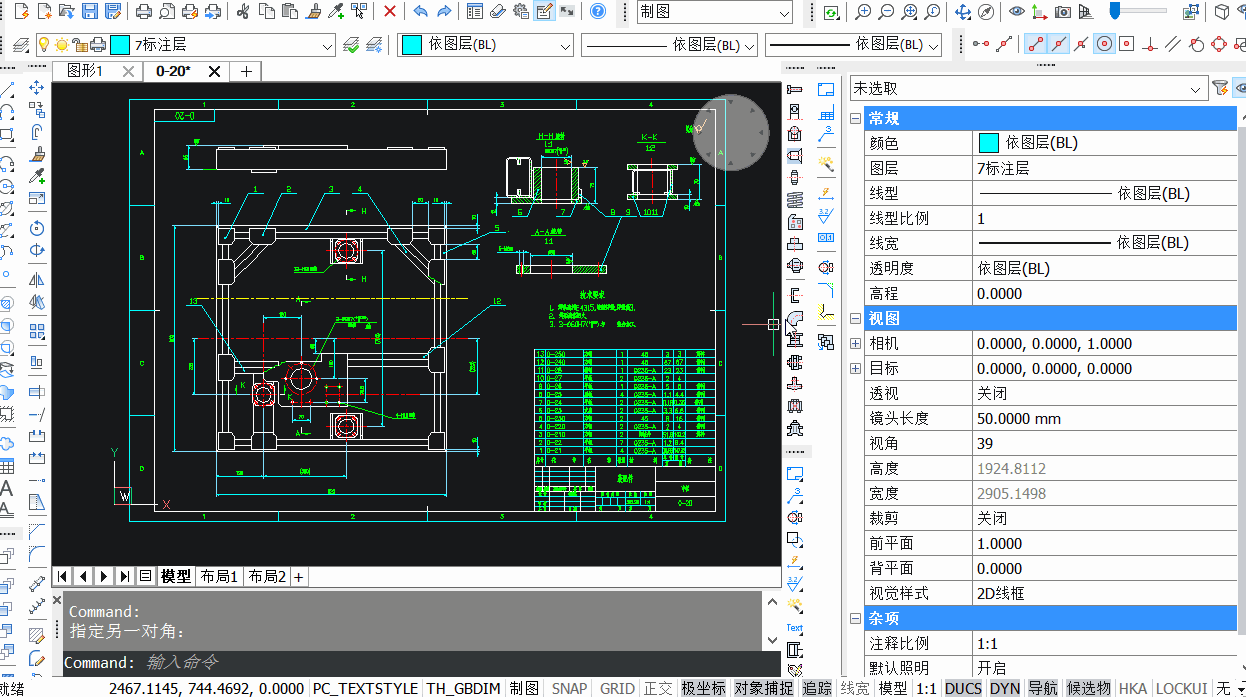Image resolution: width=1246 pixels, height=697 pixels.
Task: Open the 制图 workspace dropdown
Action: pyautogui.click(x=783, y=12)
